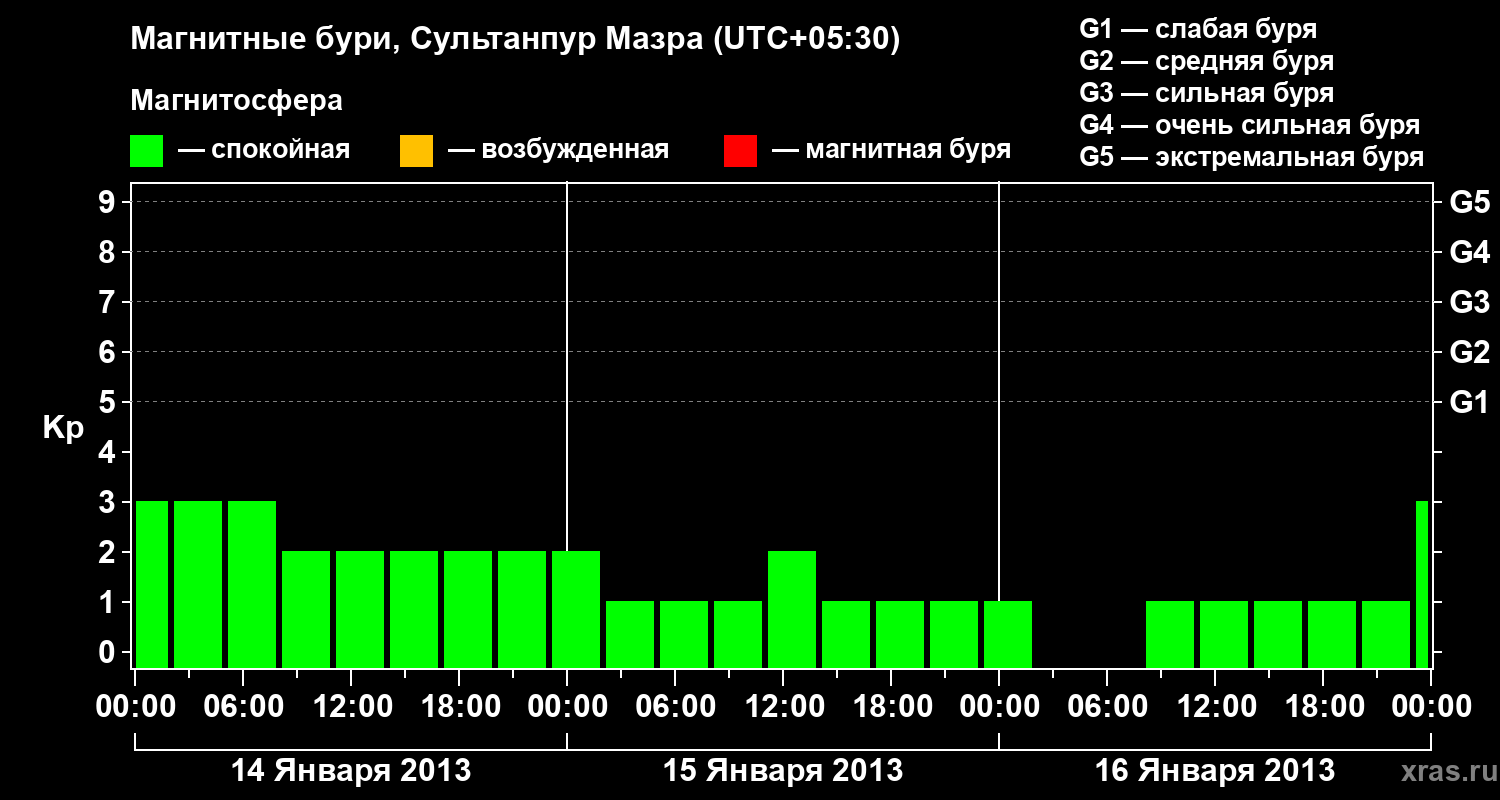This screenshot has height=800, width=1500.
Task: Click the '06:00' time label on 14 January
Action: click(246, 707)
